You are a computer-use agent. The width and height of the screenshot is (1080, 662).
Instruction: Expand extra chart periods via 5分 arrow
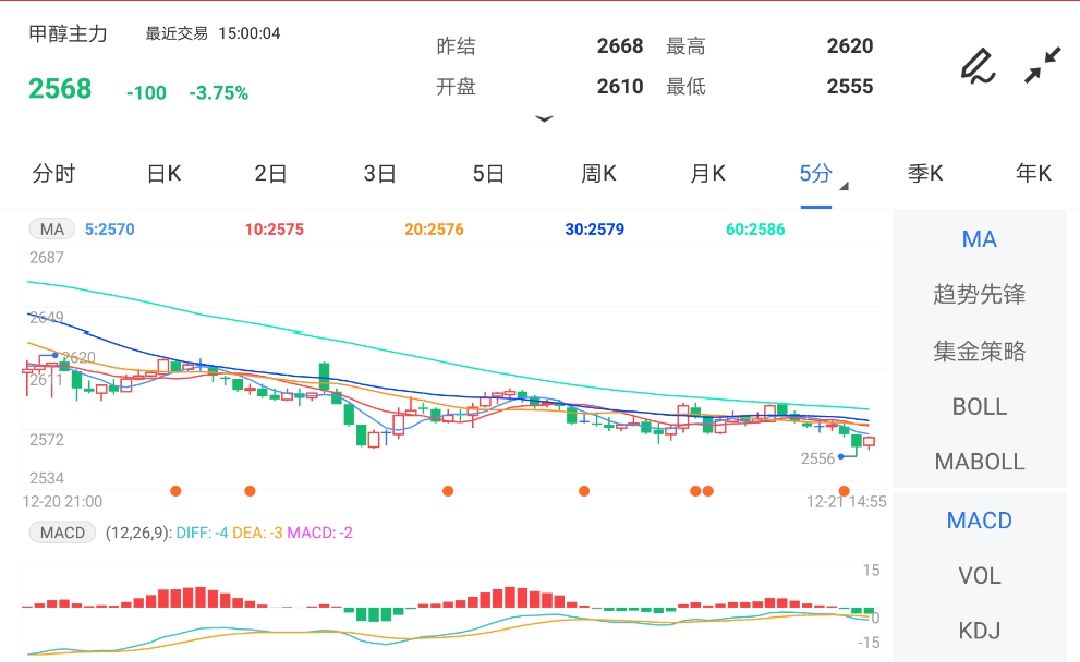tap(841, 184)
